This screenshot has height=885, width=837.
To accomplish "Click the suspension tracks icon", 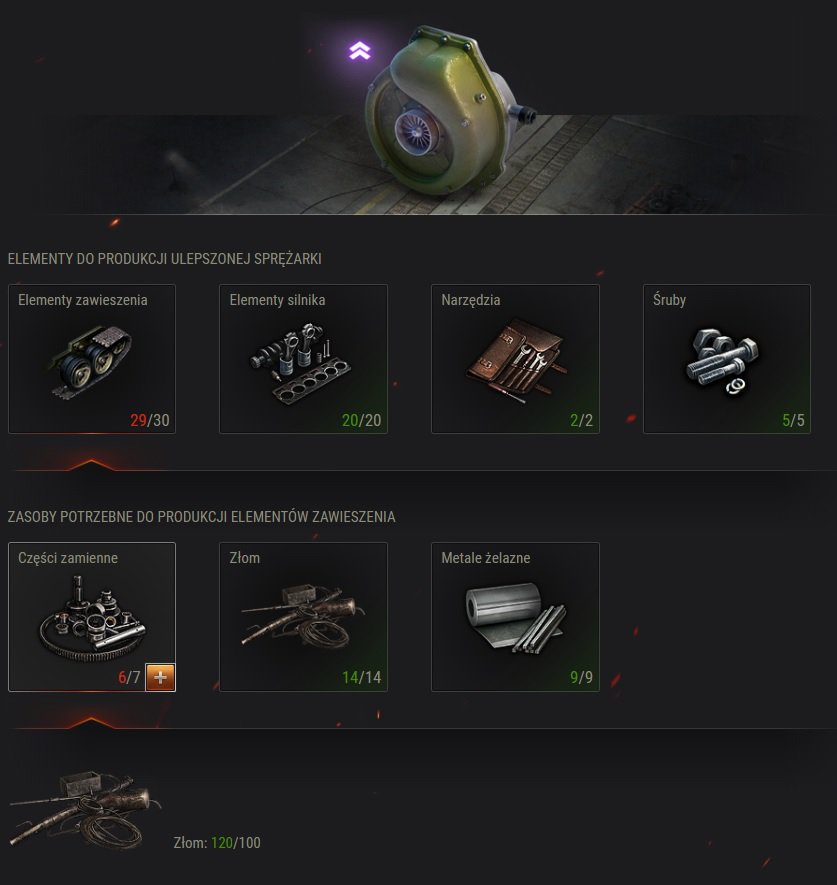I will (x=92, y=362).
